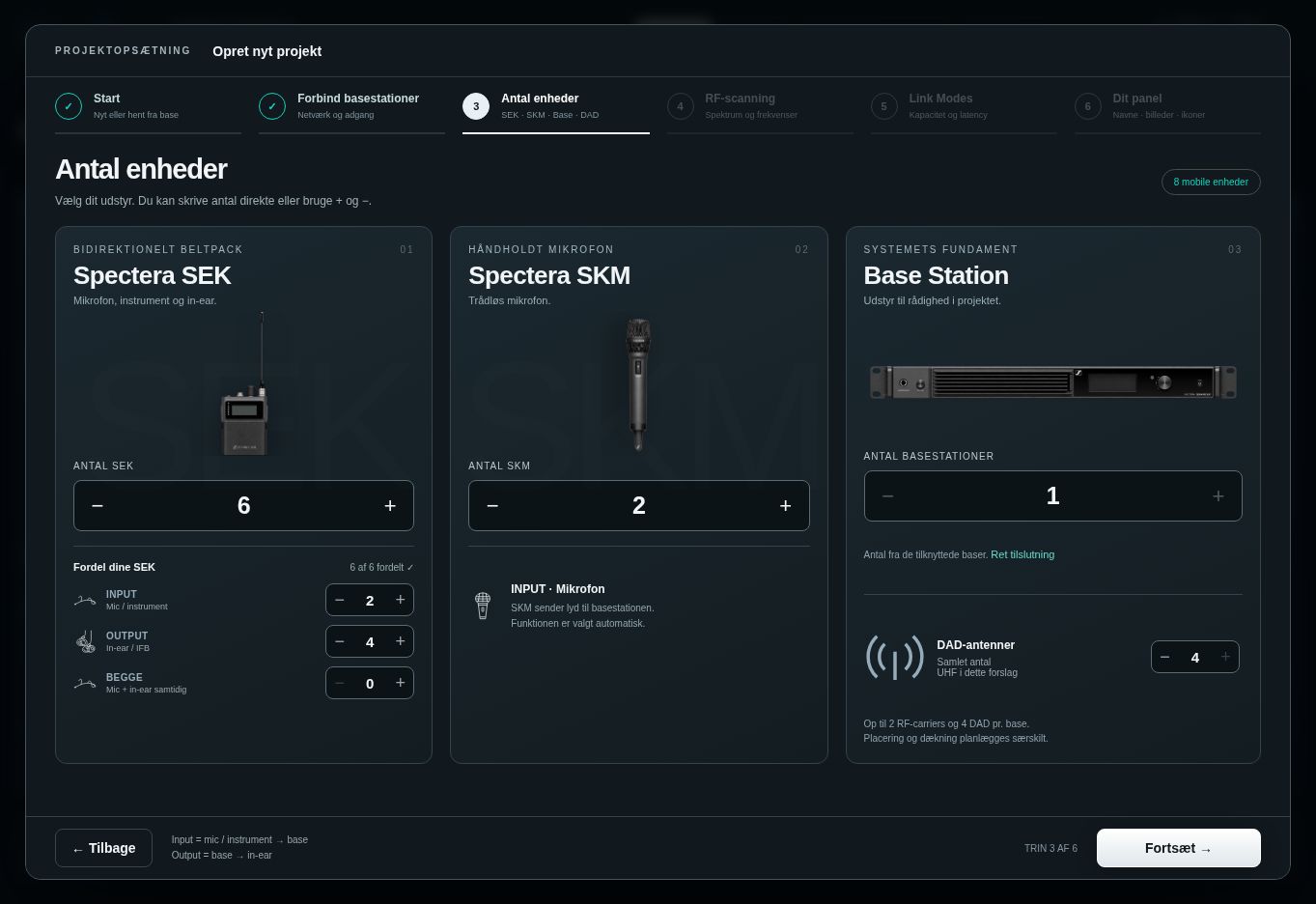
Task: Click the 8 mobile enheder badge
Action: (x=1211, y=182)
